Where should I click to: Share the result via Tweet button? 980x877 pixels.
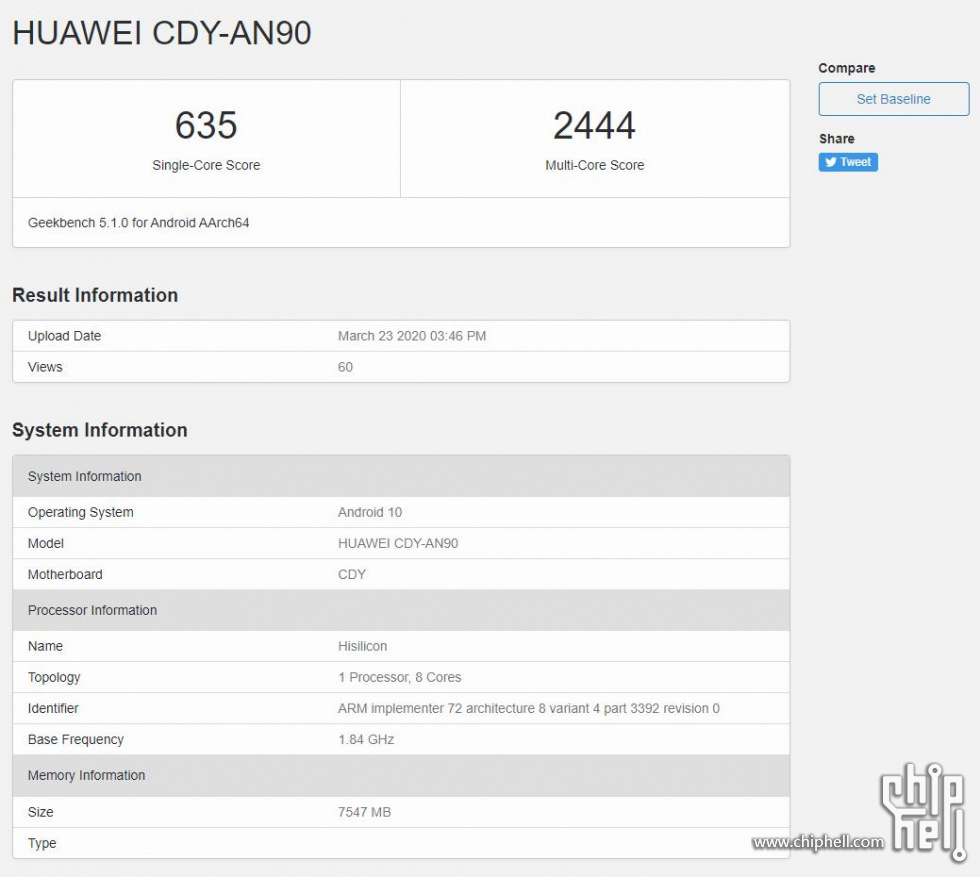(x=848, y=162)
